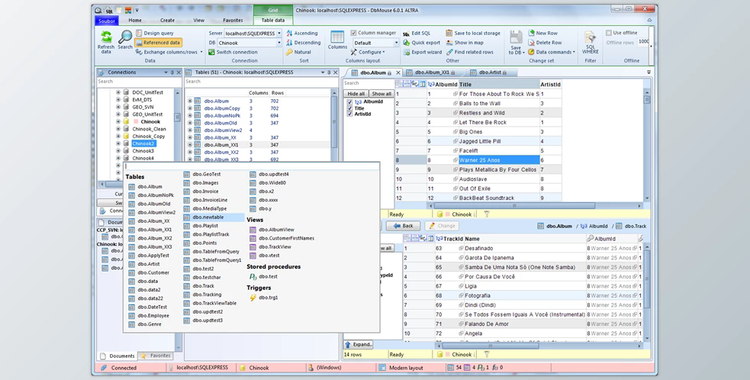Open the dbo.Album_XX1 document tab
This screenshot has height=380, width=750.
tap(432, 72)
